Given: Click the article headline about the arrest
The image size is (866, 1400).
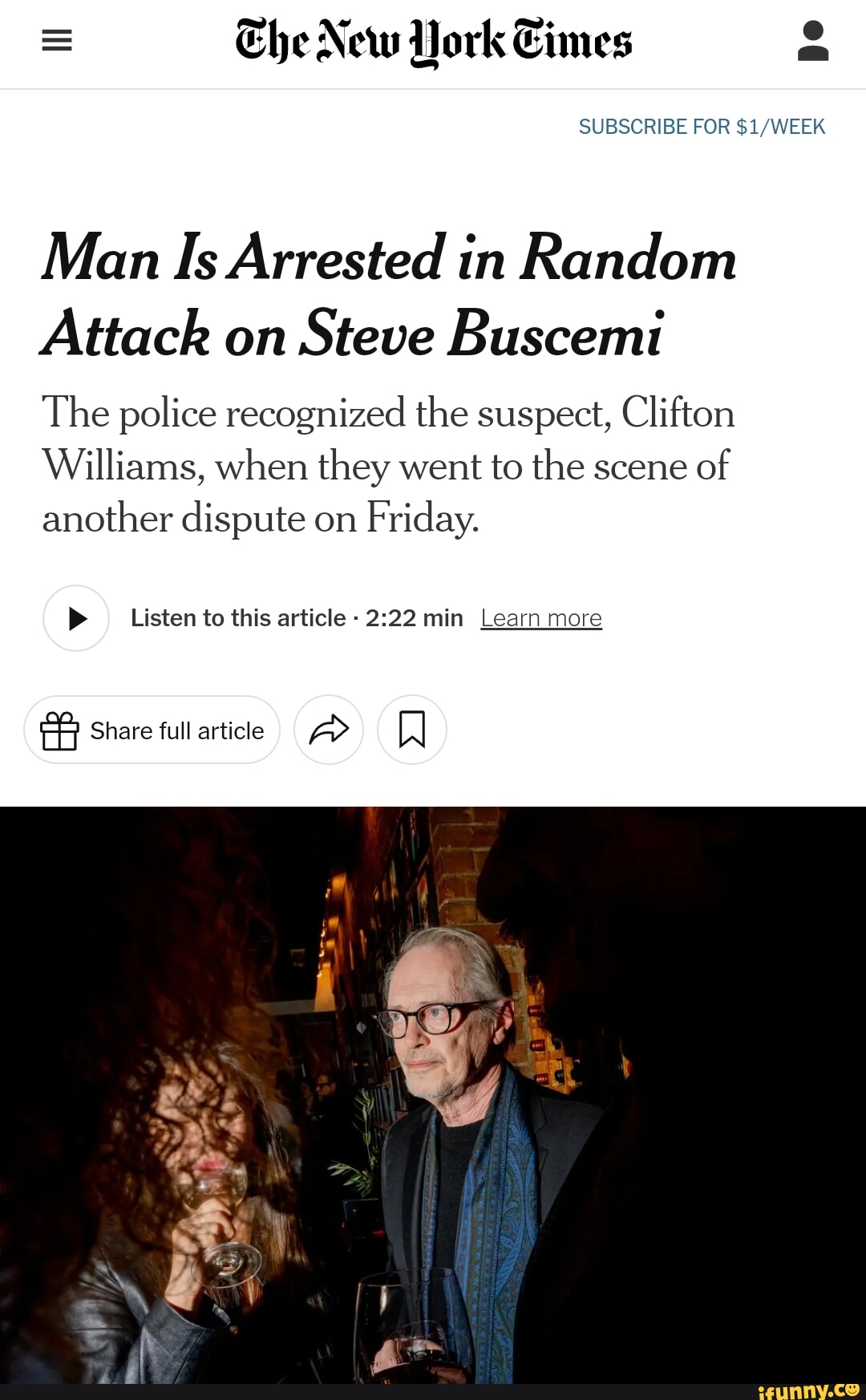Looking at the screenshot, I should tap(390, 295).
